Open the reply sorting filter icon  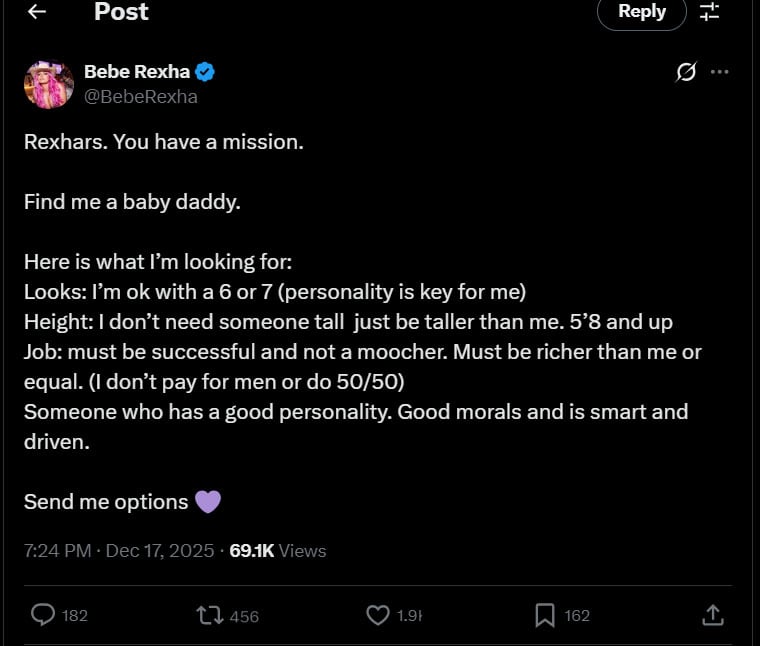(x=709, y=12)
